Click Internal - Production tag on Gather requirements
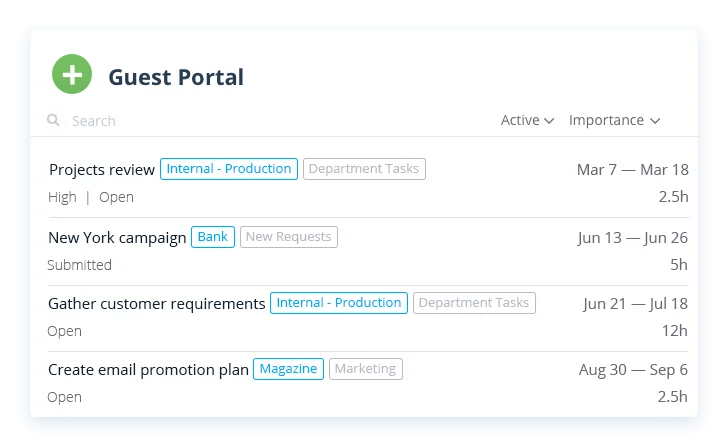 pos(339,302)
